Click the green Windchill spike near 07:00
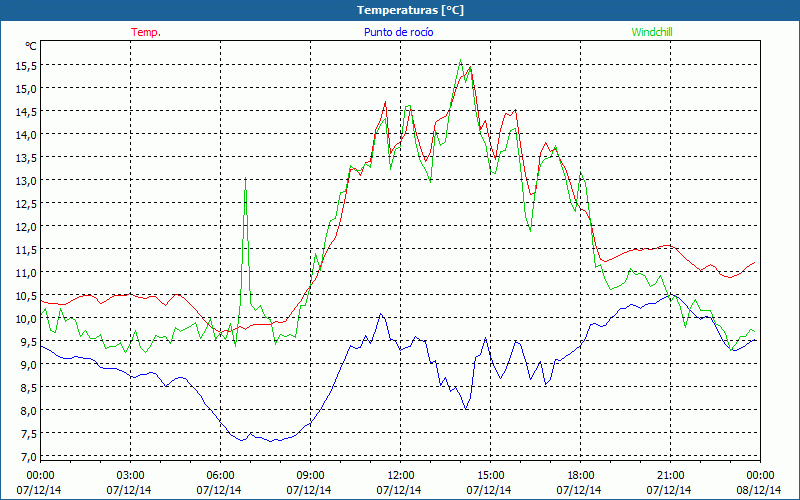 pos(245,178)
